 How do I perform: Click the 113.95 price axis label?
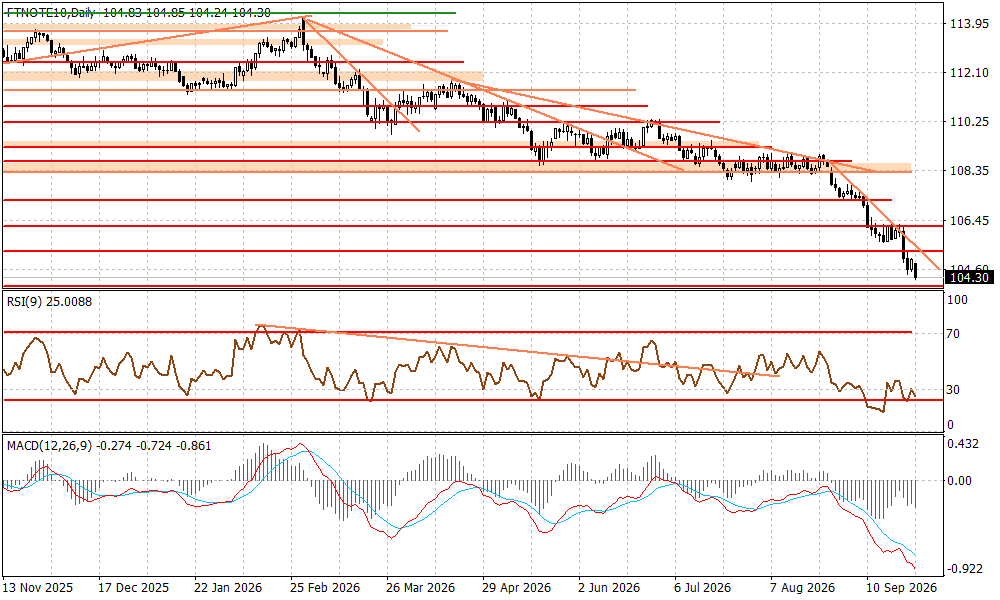click(969, 24)
